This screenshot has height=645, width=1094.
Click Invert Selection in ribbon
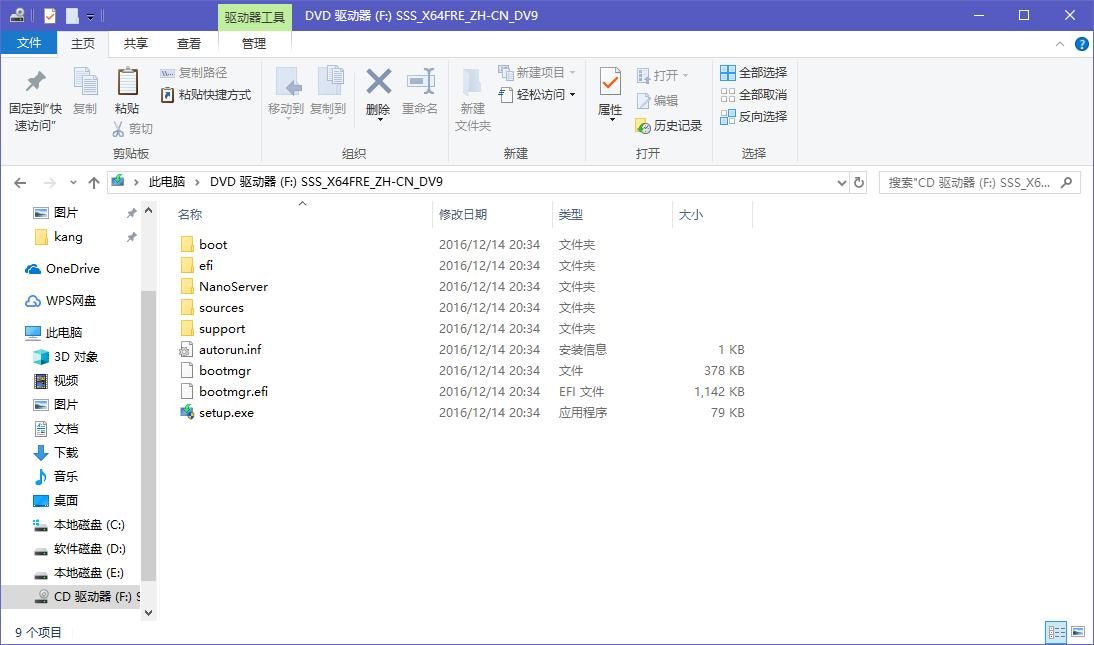753,117
